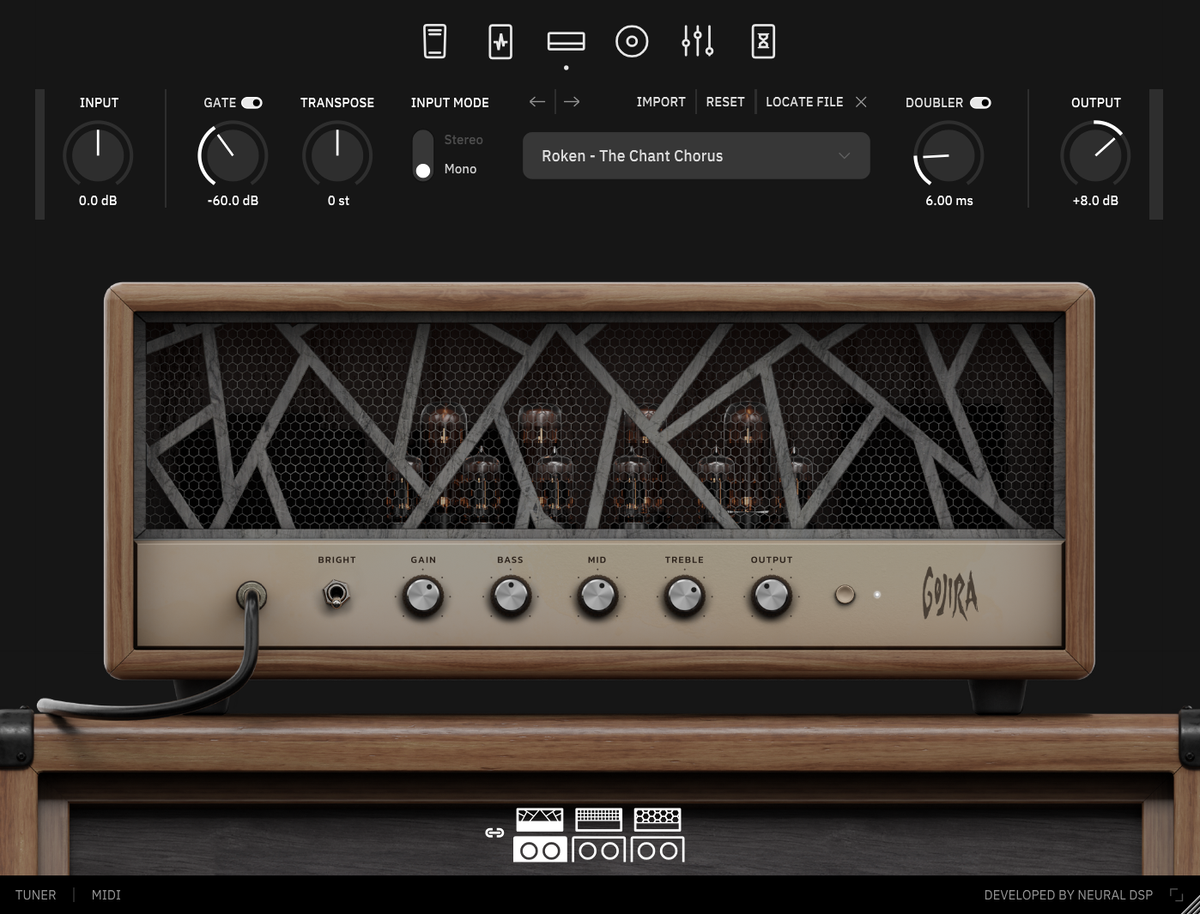Open the overdrive pedal section with waveform icon
1200x914 pixels.
point(500,42)
